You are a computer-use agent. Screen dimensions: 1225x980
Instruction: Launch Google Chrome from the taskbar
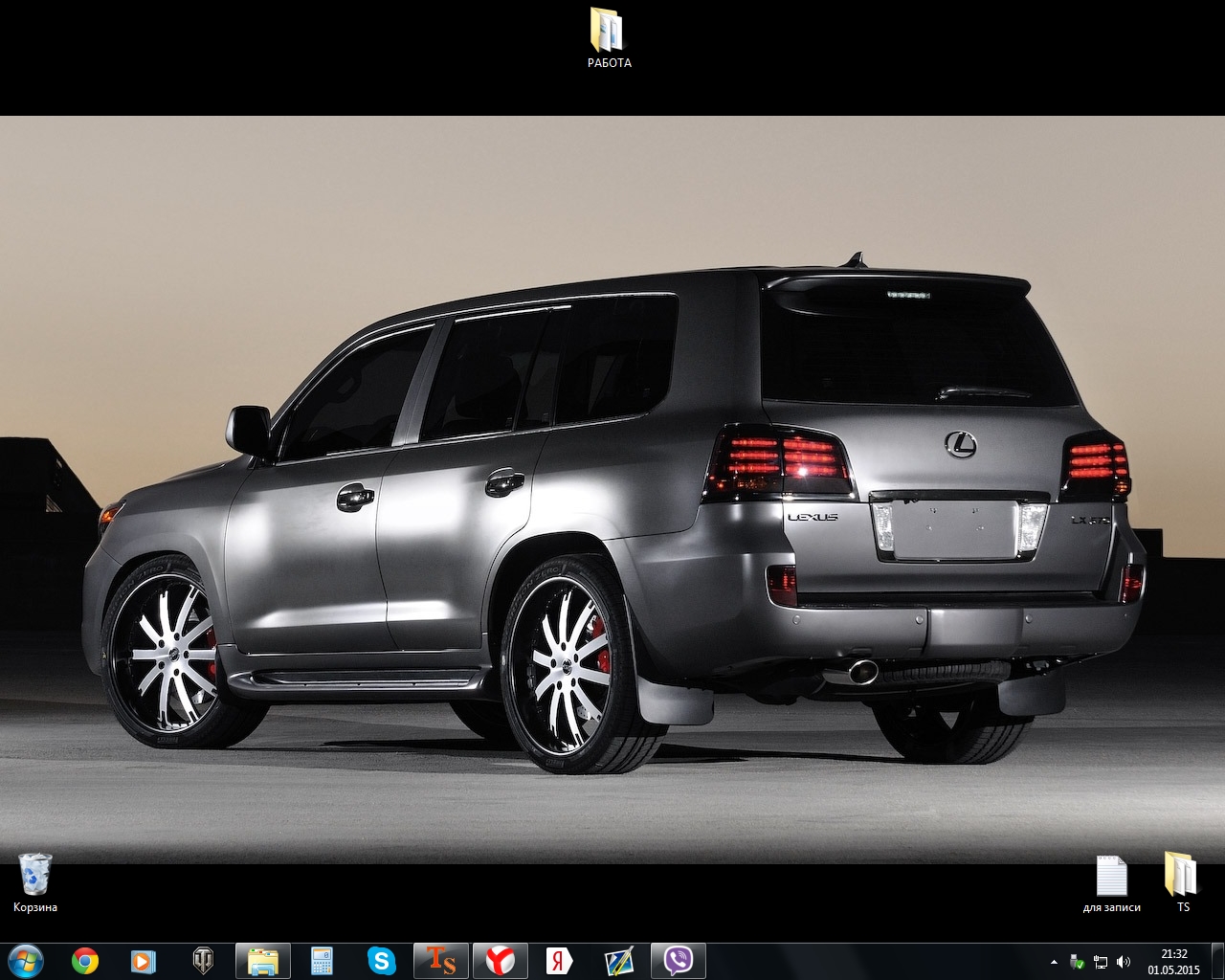(x=85, y=960)
